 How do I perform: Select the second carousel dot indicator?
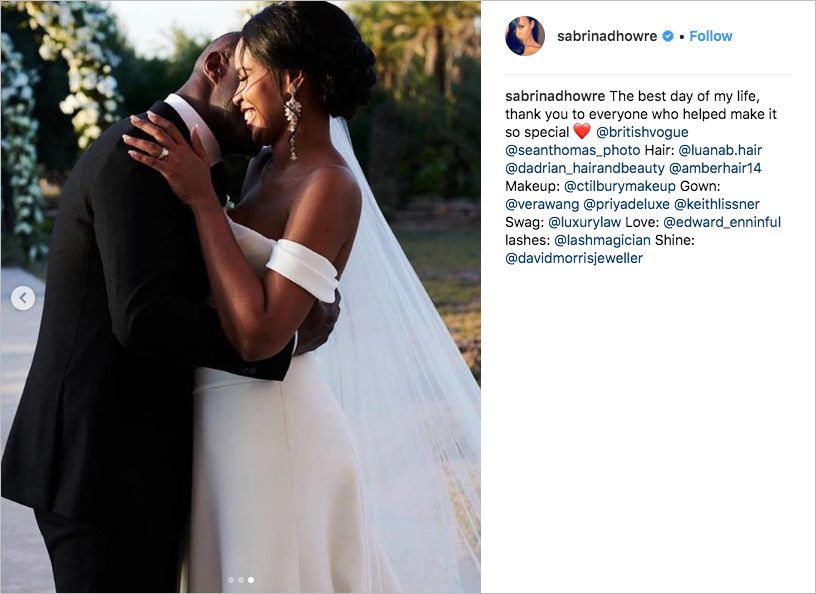click(241, 579)
